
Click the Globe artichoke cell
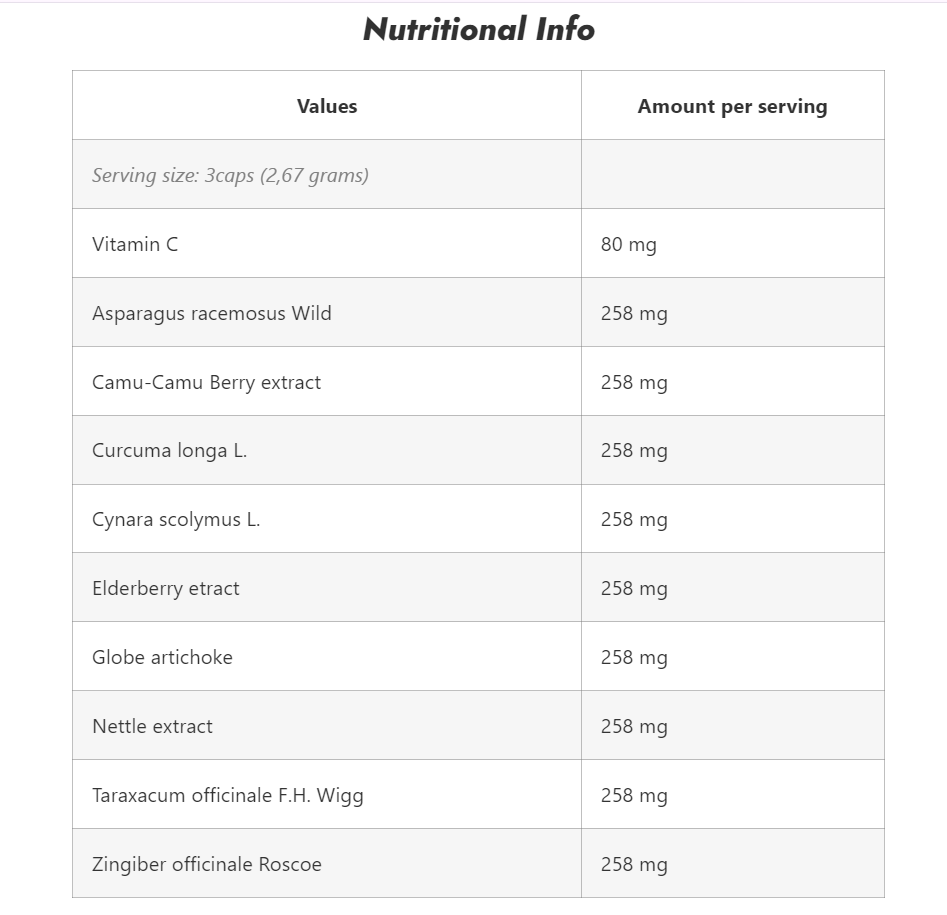[x=162, y=657]
